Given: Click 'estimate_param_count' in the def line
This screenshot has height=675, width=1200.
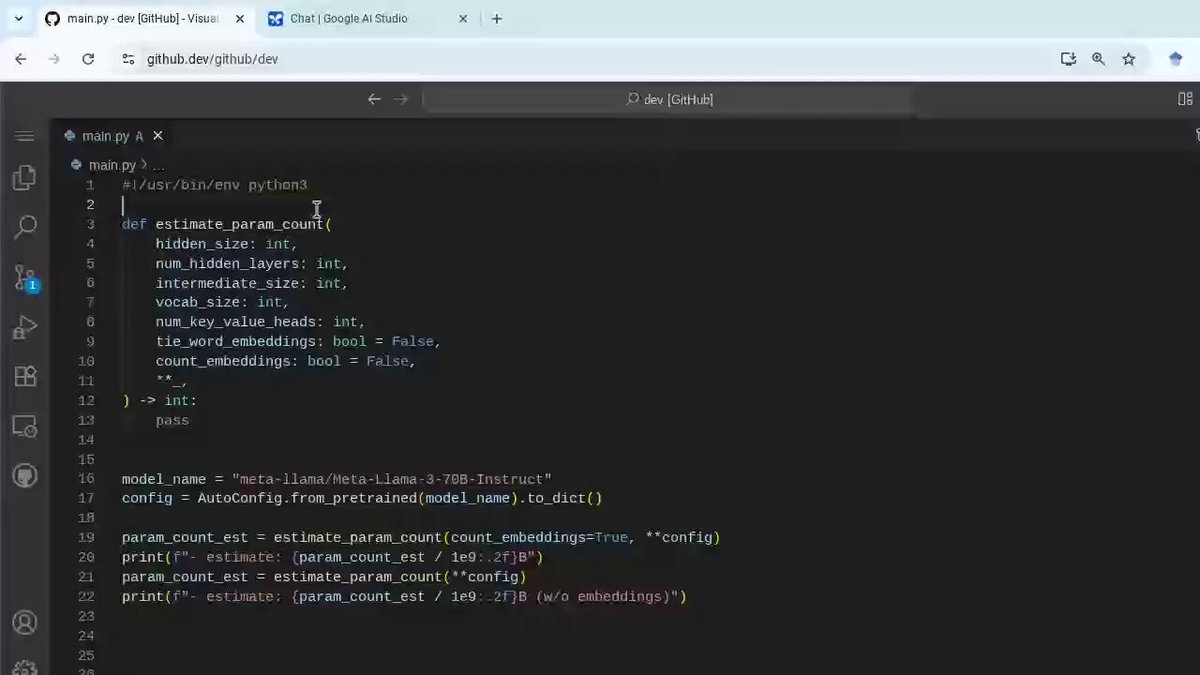Looking at the screenshot, I should click(x=240, y=224).
